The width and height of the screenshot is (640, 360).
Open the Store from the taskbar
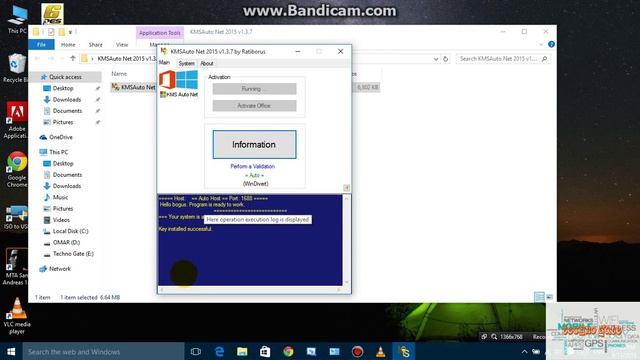pos(265,351)
